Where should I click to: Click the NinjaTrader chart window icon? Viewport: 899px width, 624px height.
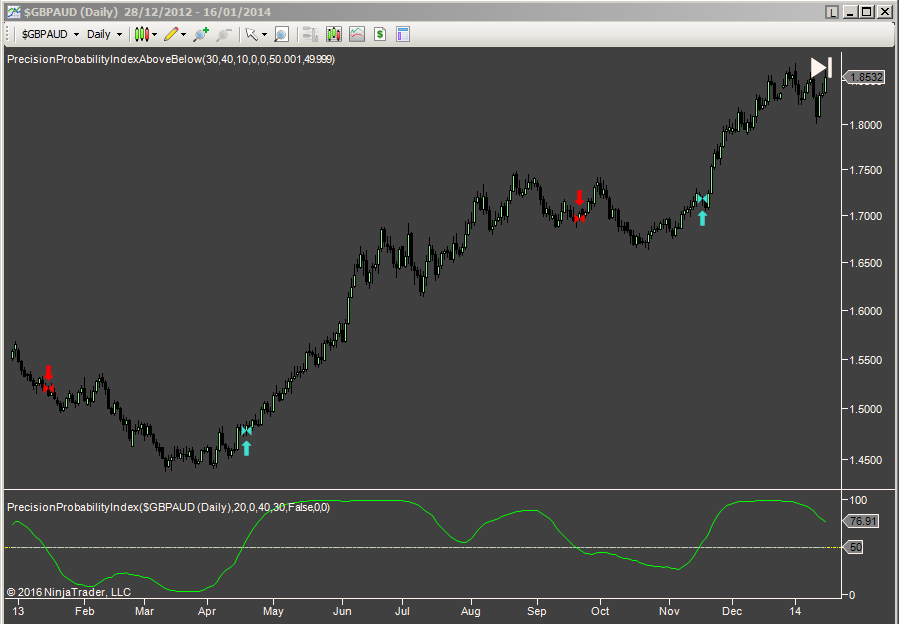point(14,11)
